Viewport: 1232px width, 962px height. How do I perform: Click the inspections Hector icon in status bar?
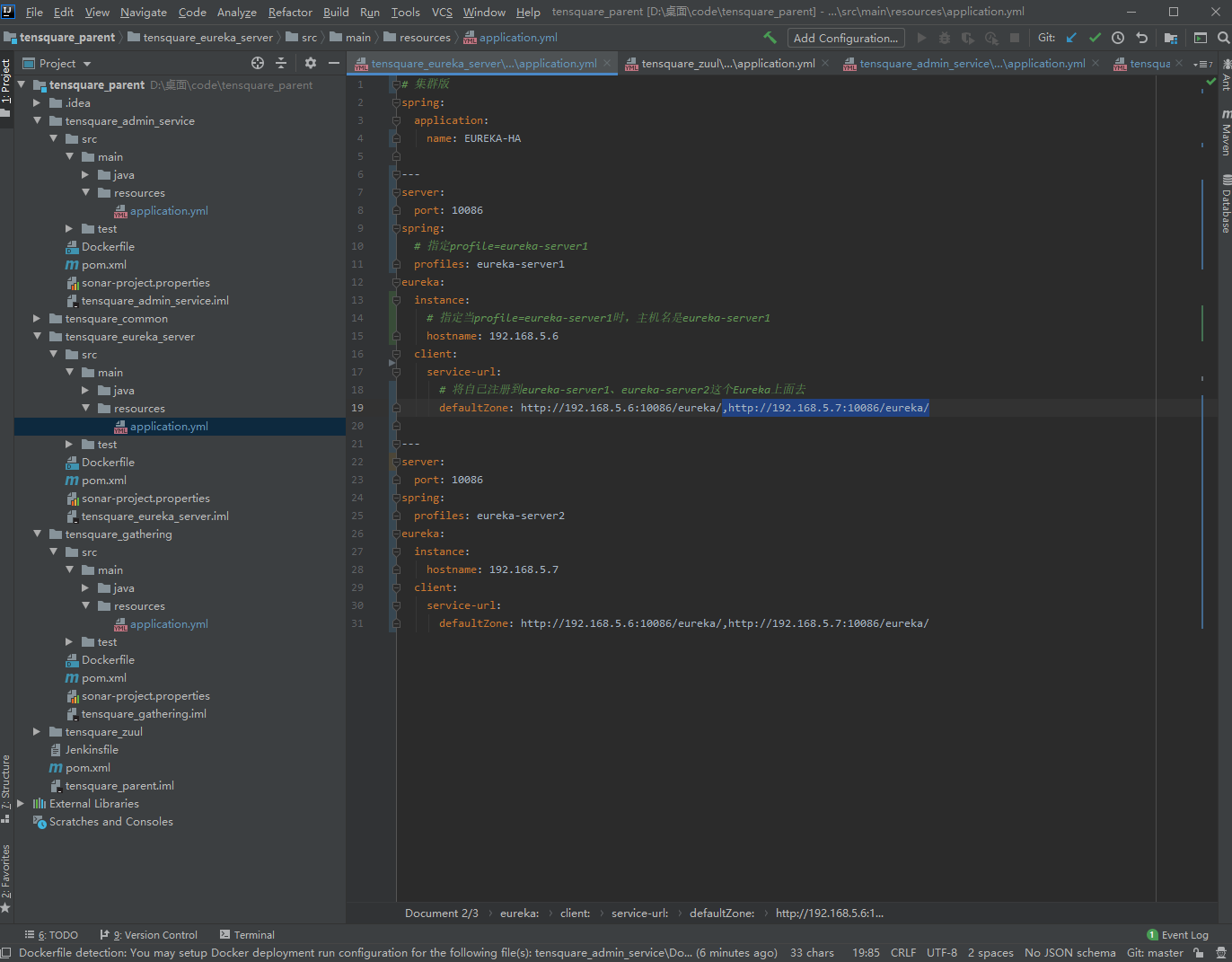[x=1221, y=953]
